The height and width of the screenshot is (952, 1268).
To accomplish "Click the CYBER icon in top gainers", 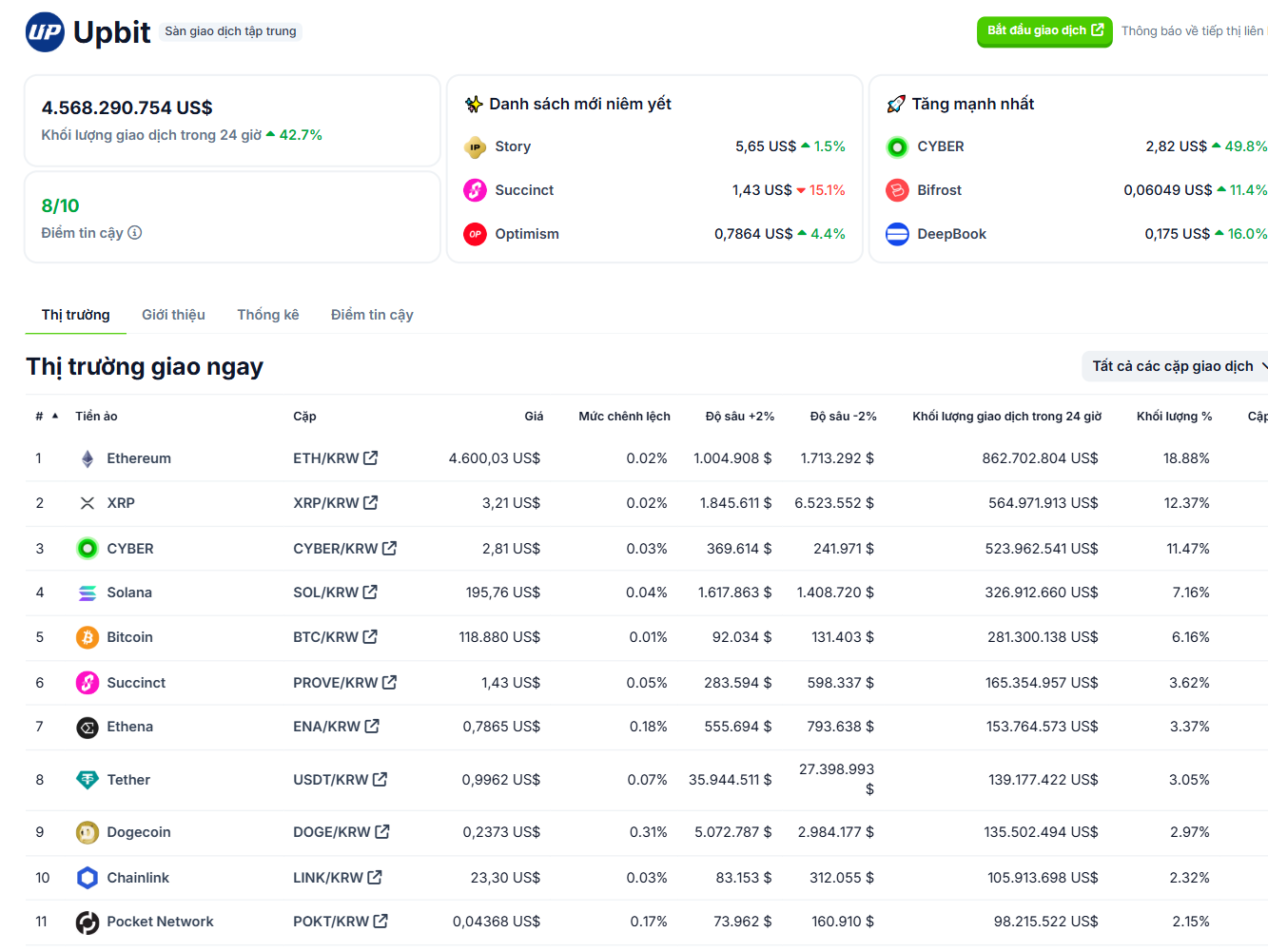I will pos(897,146).
